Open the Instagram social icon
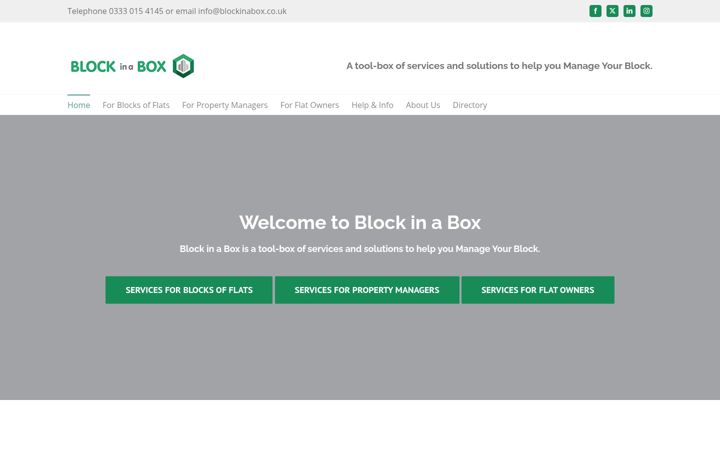Image resolution: width=720 pixels, height=450 pixels. [x=646, y=11]
